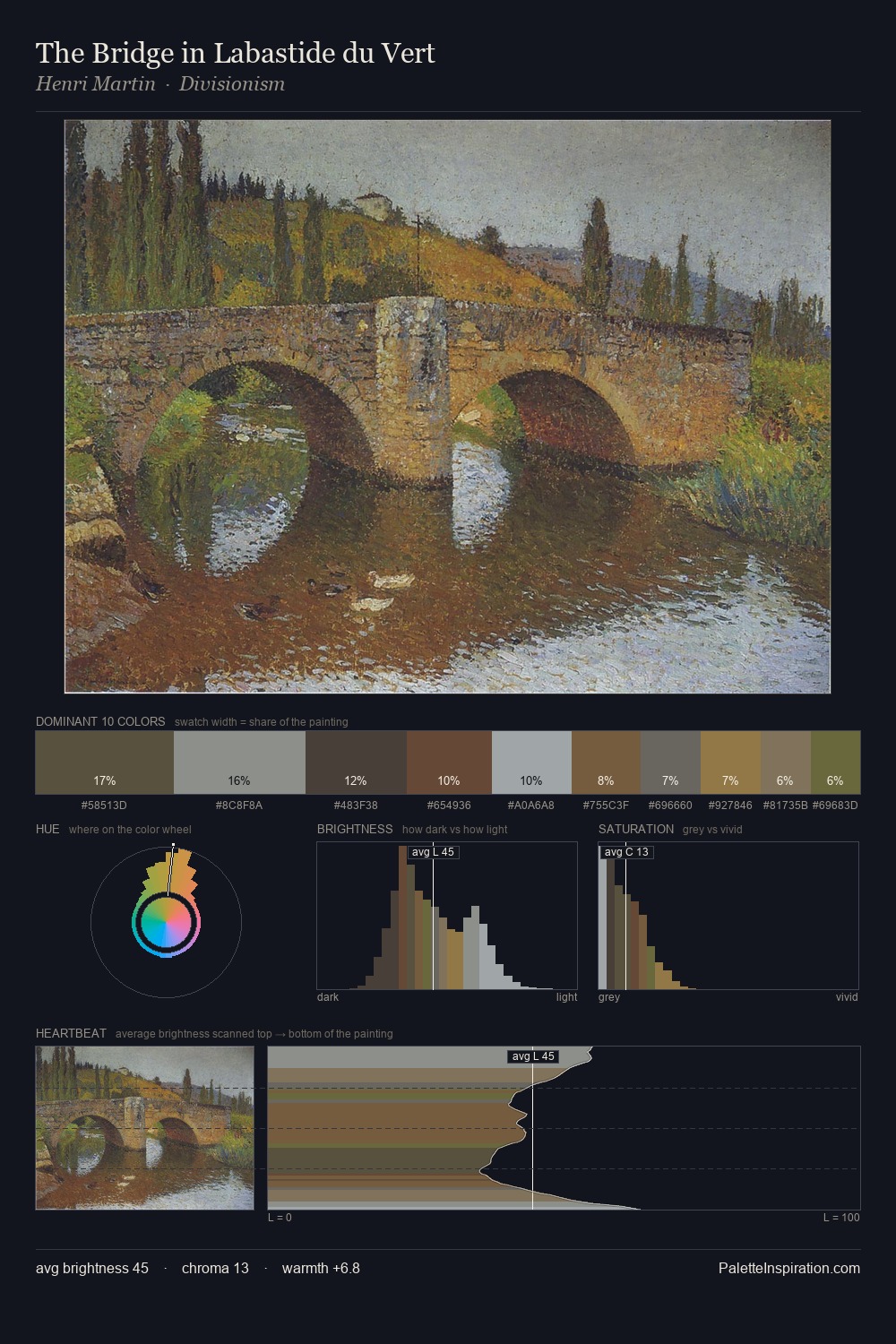
Task: Click hex code #A0A6A8 label
Action: 531,805
